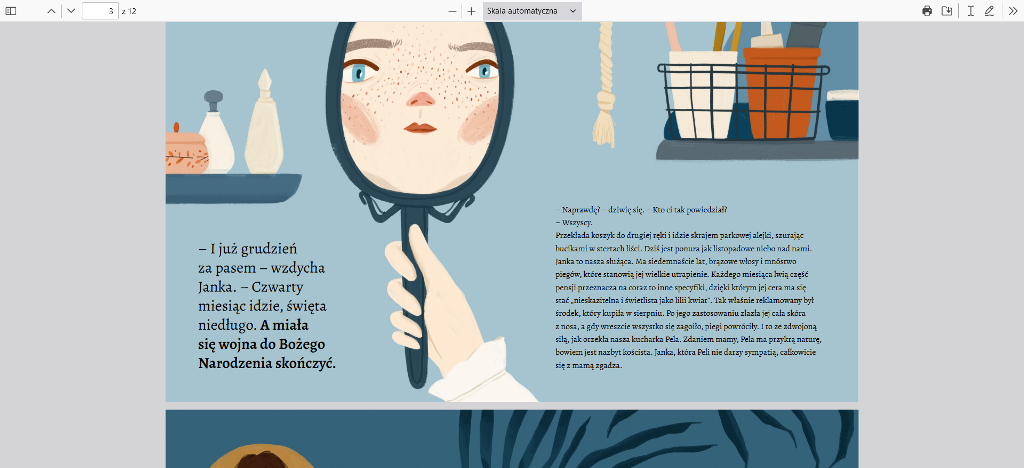This screenshot has height=468, width=1024.
Task: Expand the additional tools menu
Action: point(1011,11)
